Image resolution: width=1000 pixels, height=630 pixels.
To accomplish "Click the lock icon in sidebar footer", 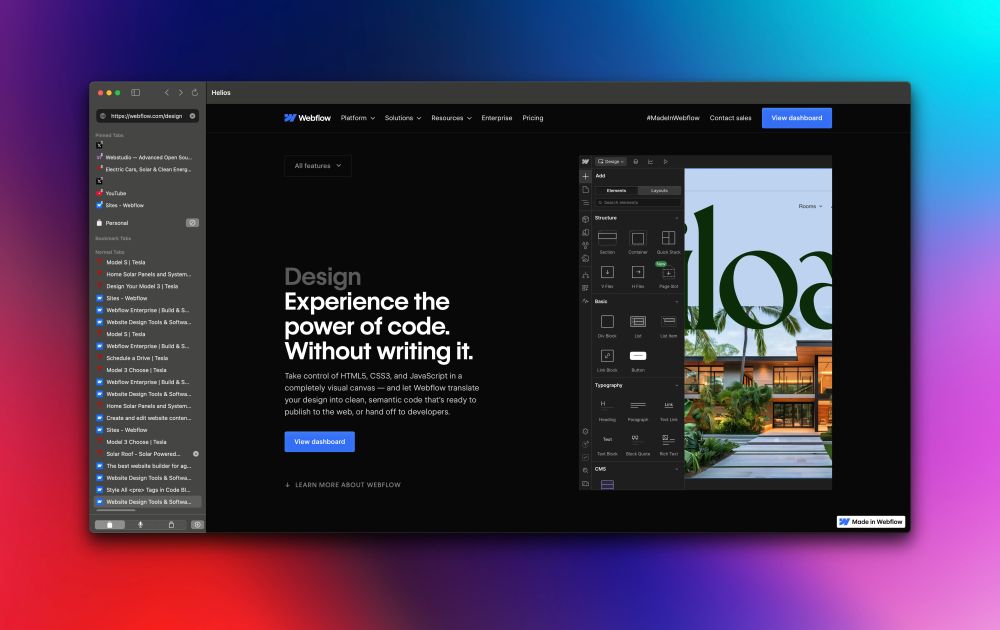I will click(171, 525).
